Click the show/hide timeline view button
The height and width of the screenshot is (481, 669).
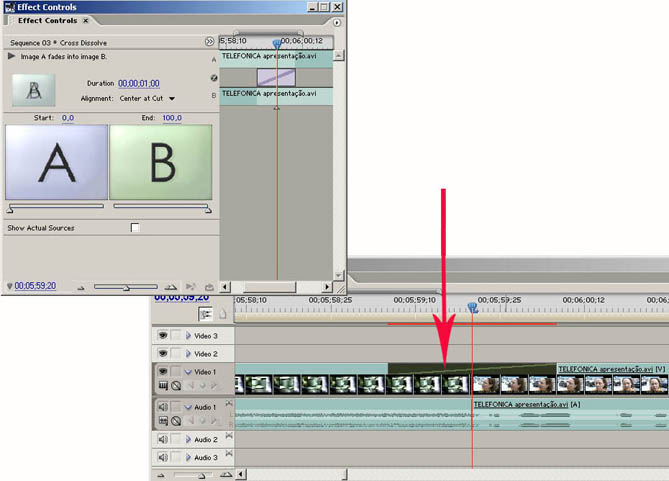209,42
